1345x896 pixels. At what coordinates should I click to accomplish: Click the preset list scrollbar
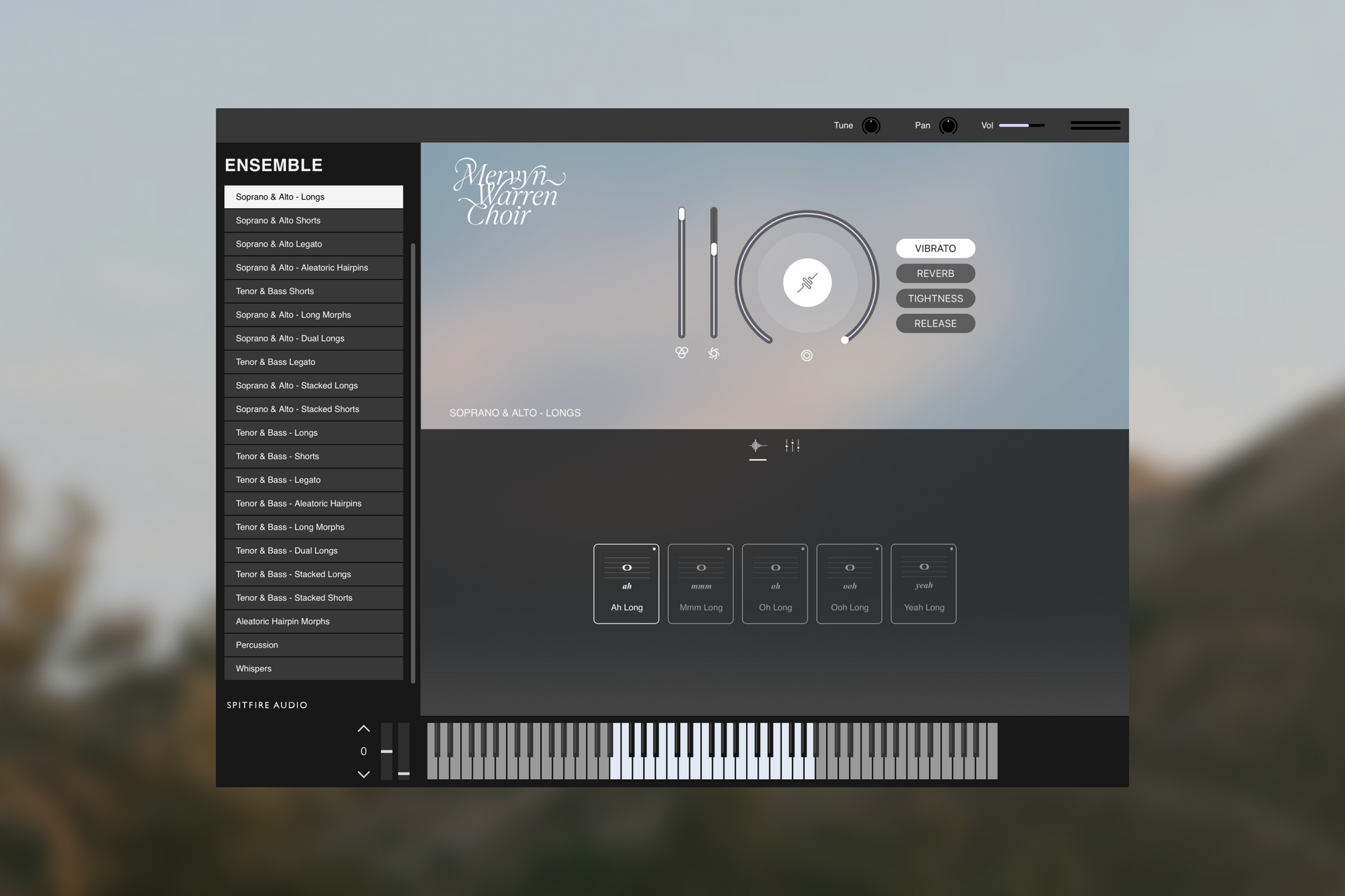click(x=413, y=462)
